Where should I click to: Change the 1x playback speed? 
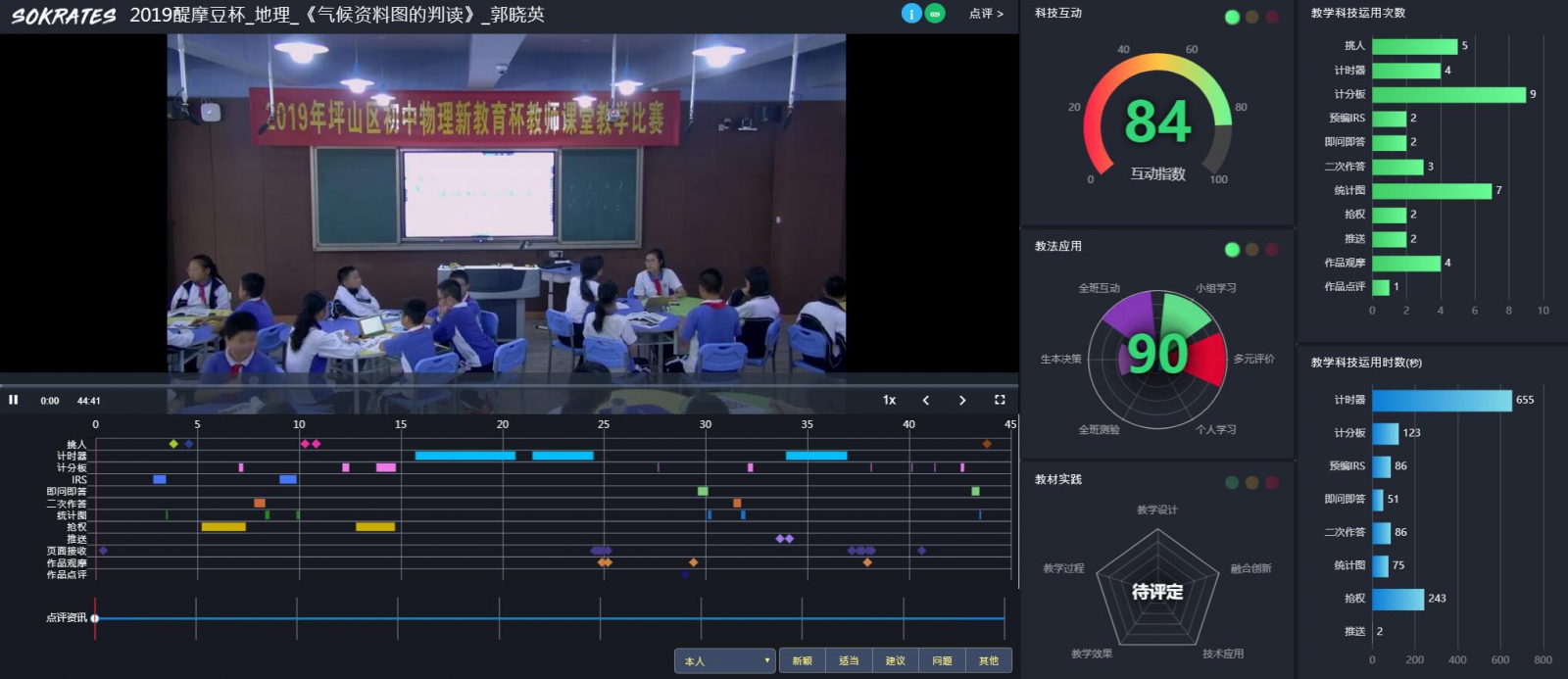889,400
